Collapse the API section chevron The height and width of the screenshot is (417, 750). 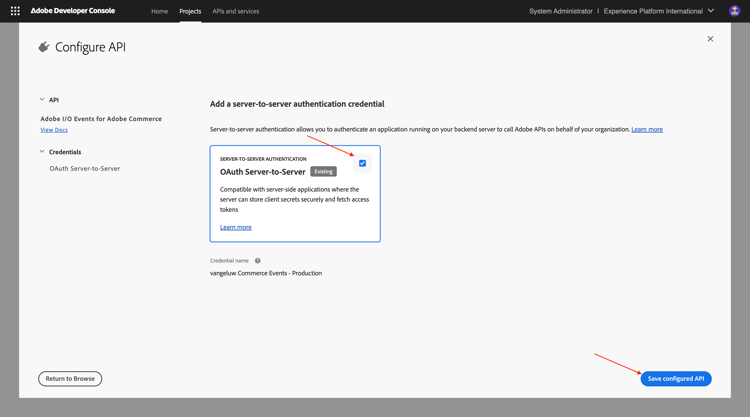pyautogui.click(x=42, y=99)
